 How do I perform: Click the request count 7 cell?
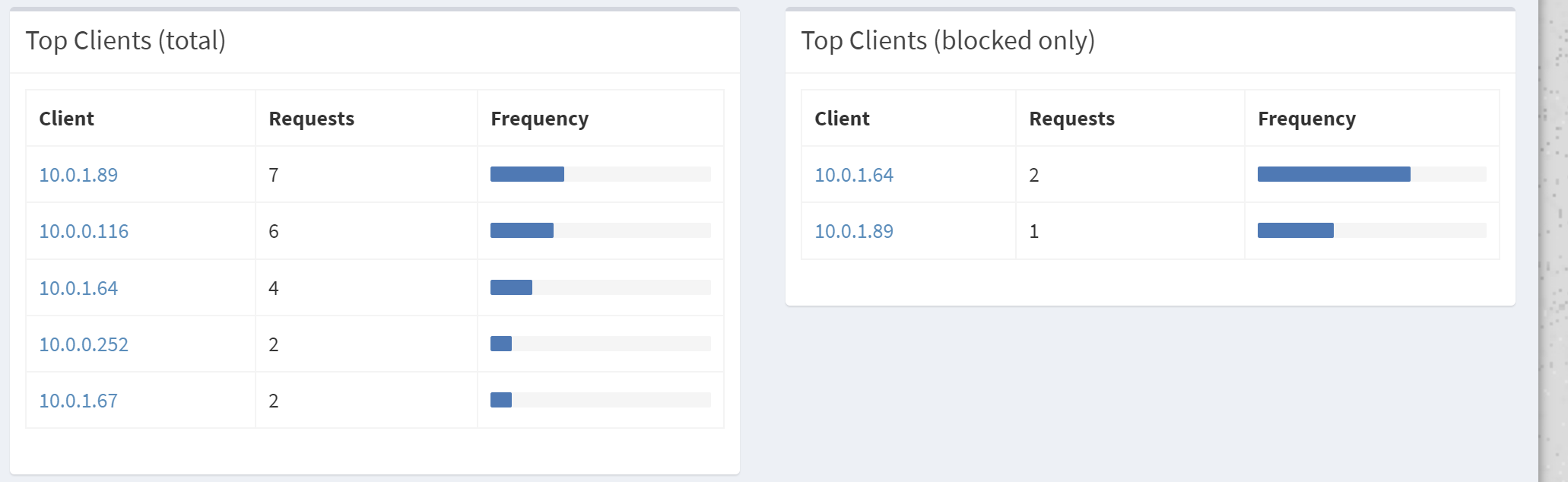274,175
